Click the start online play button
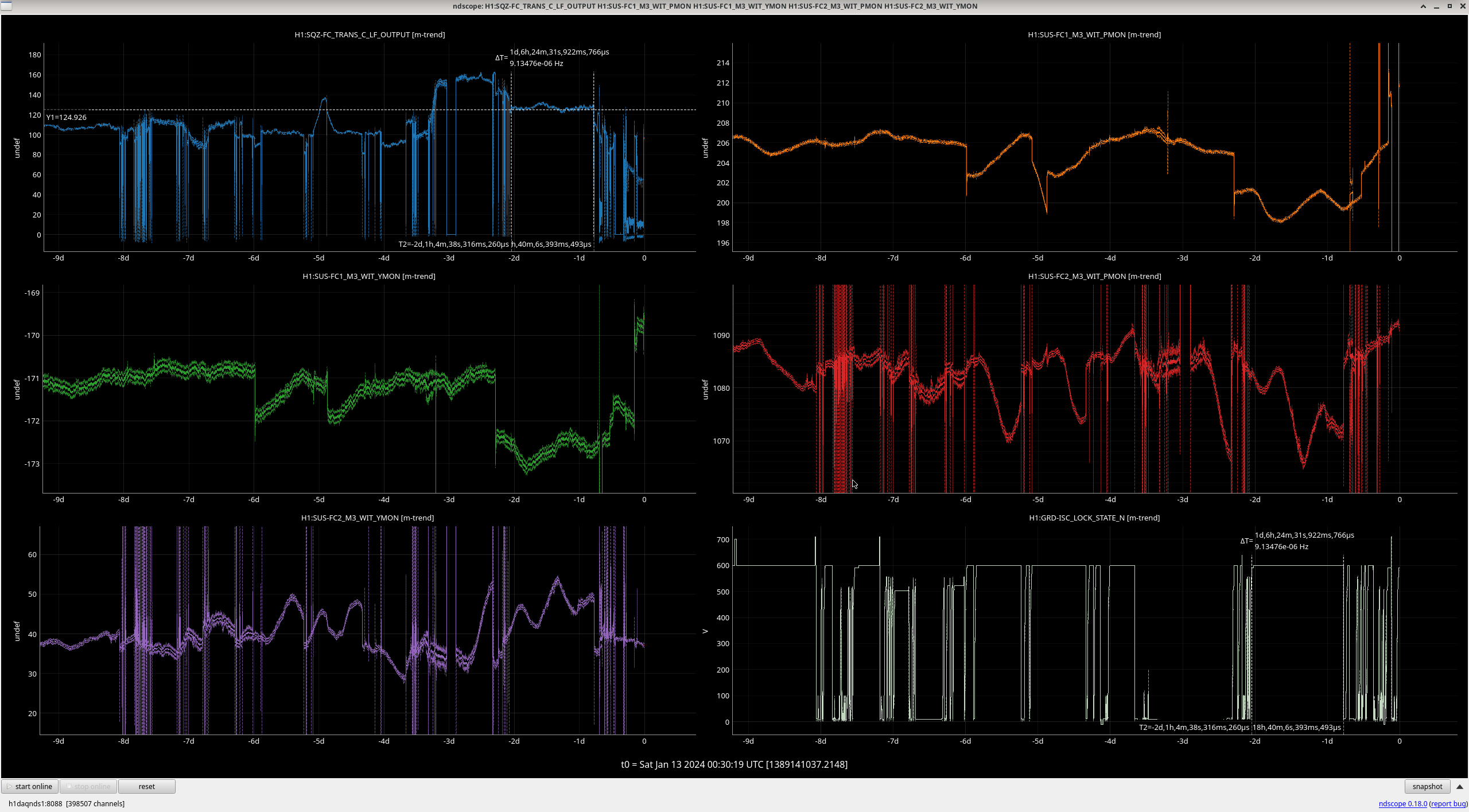 [30, 786]
